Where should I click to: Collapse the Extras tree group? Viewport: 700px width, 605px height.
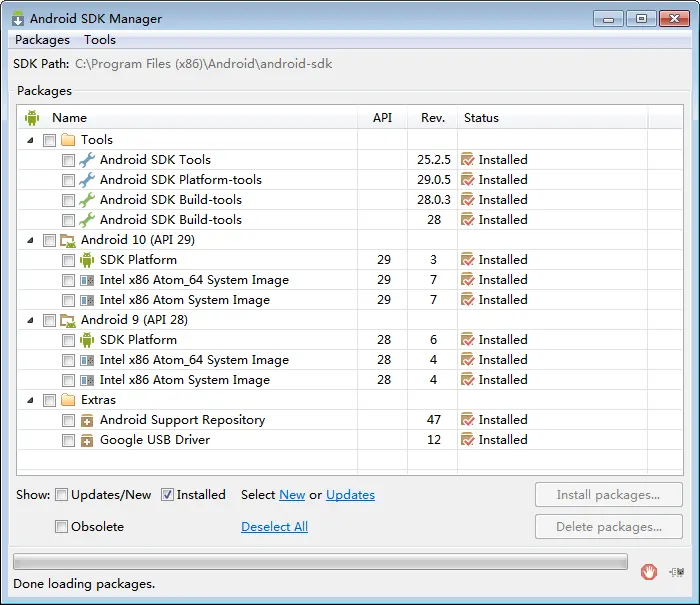(30, 400)
